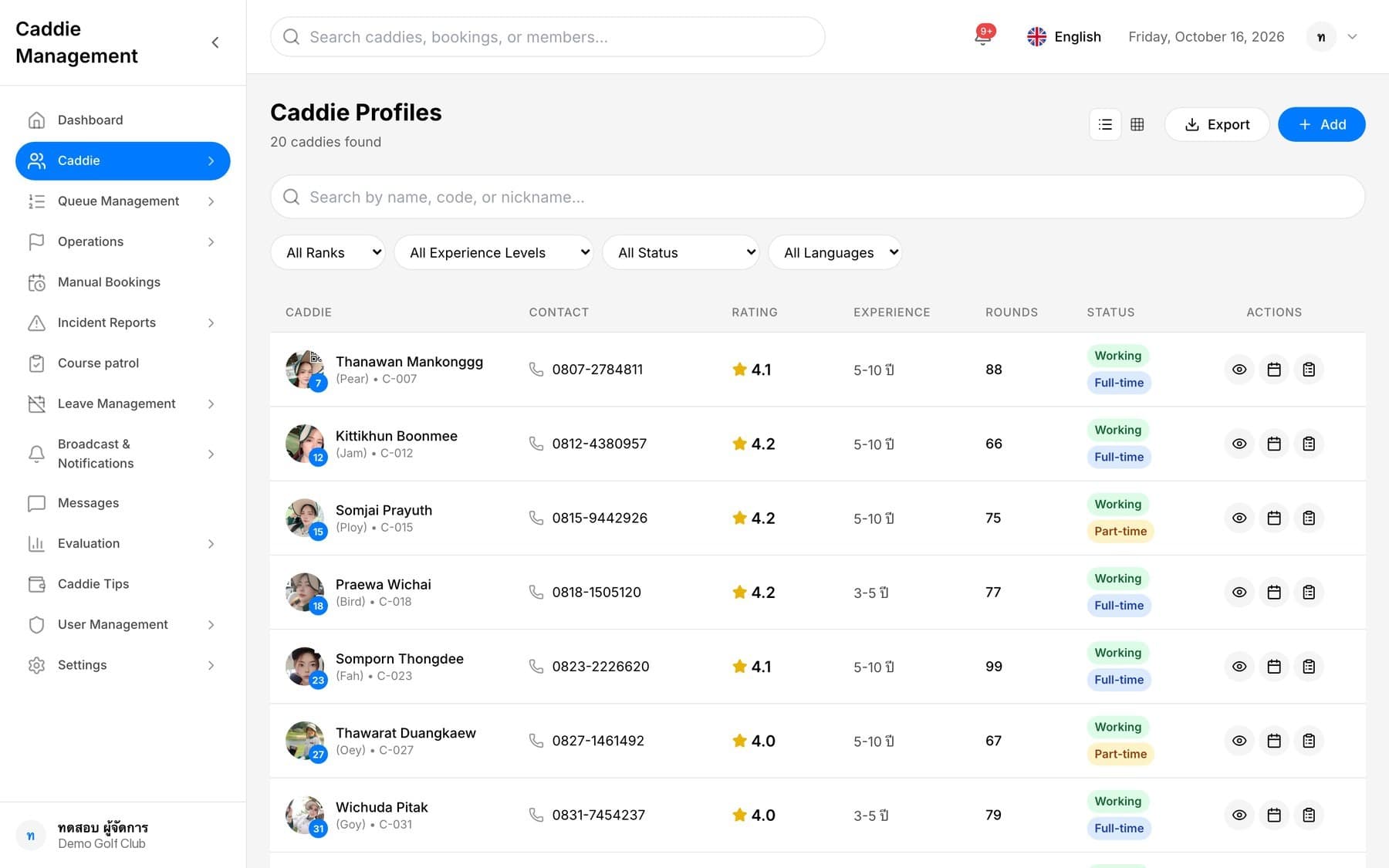The height and width of the screenshot is (868, 1389).
Task: Open calendar for Thawarat Duangkaew
Action: coord(1274,741)
